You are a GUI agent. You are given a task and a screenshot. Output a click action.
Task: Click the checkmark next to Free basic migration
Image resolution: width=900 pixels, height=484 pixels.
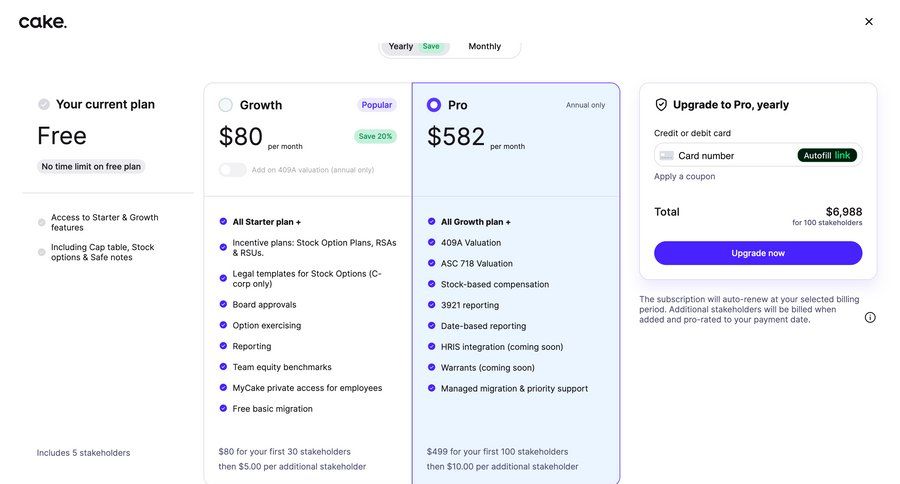coord(224,409)
